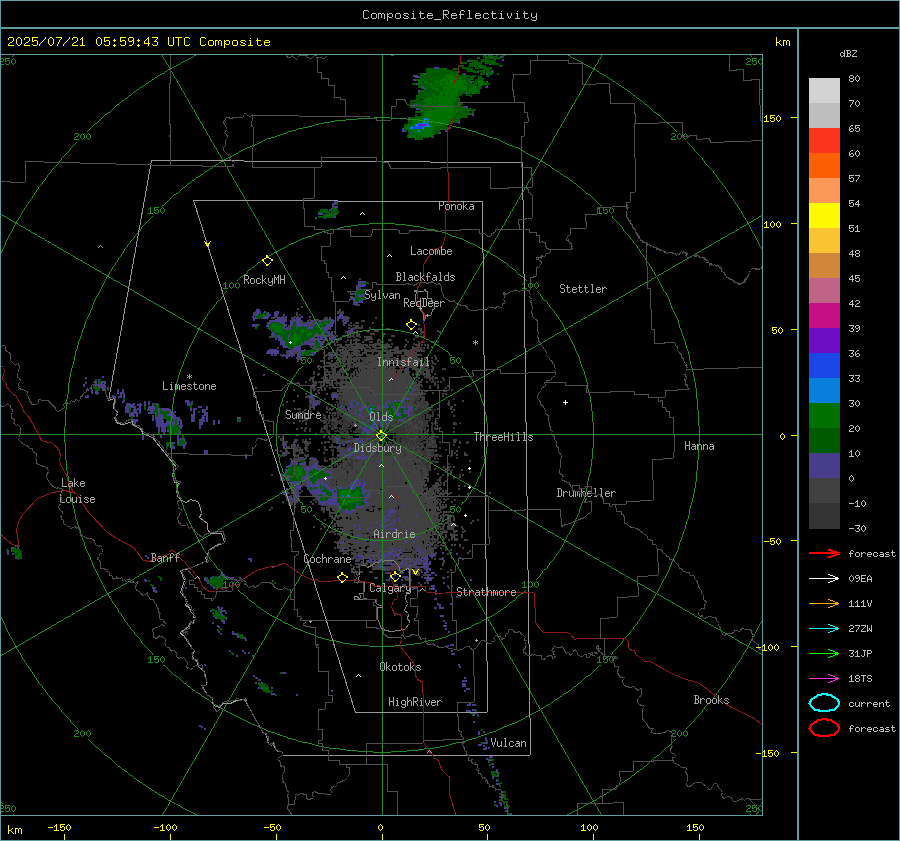The image size is (900, 841).
Task: Select the orange 57-60 dBZ swatch
Action: coord(824,166)
